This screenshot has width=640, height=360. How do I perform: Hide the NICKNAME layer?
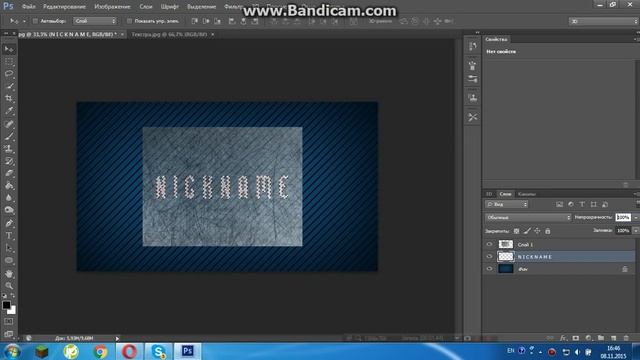[489, 256]
